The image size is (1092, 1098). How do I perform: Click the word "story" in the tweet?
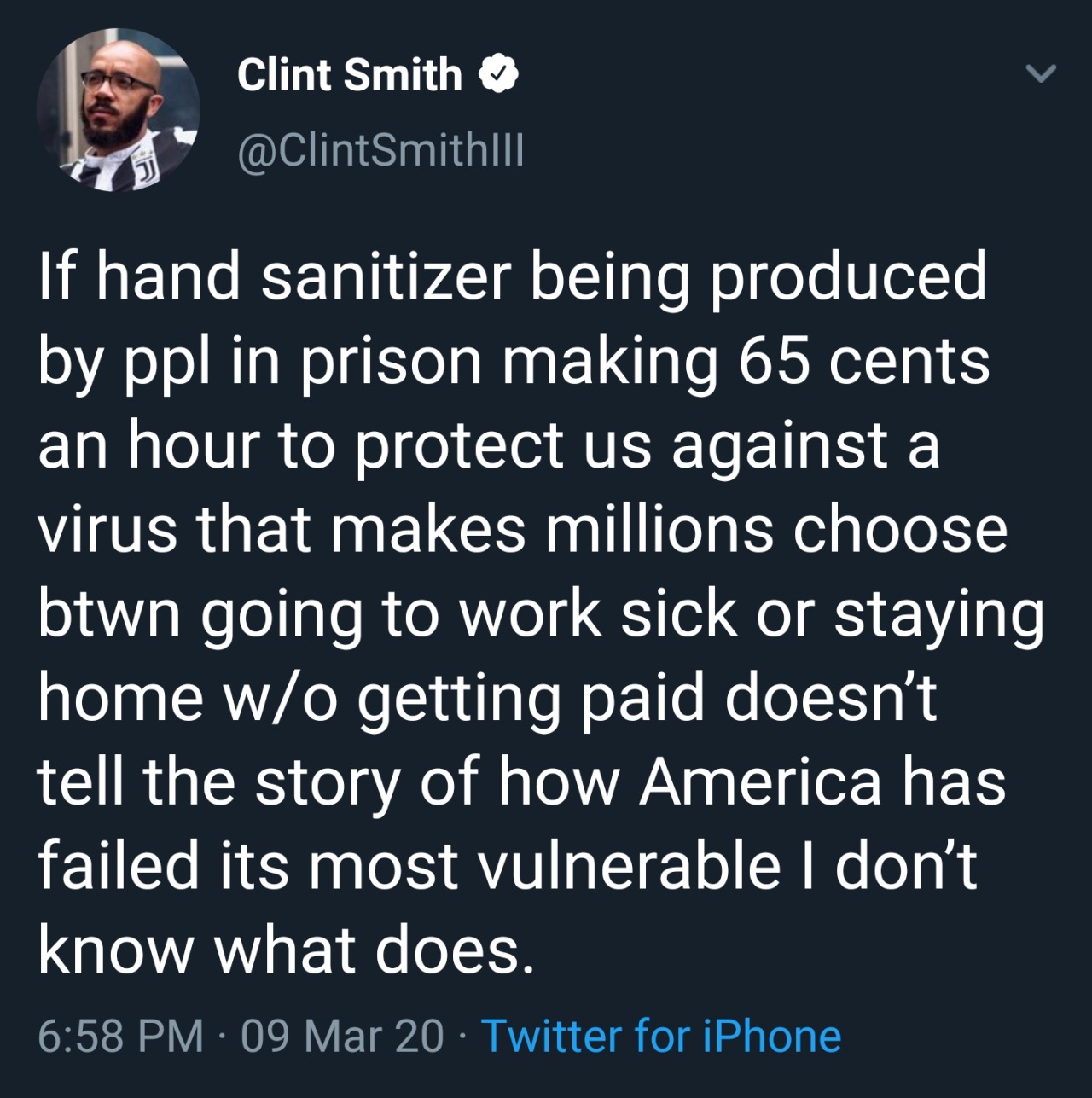coord(328,782)
